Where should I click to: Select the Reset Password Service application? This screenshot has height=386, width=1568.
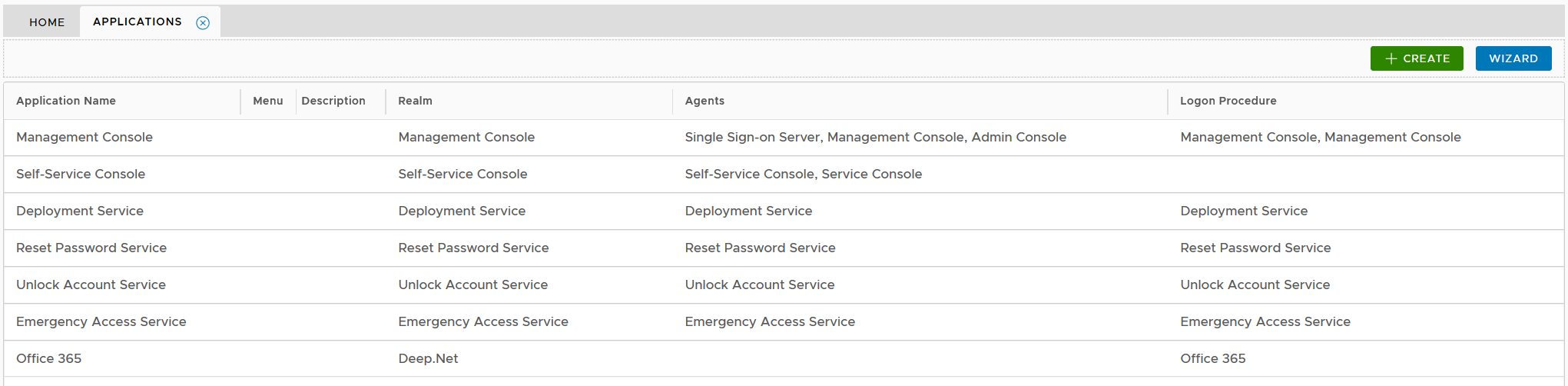(91, 248)
